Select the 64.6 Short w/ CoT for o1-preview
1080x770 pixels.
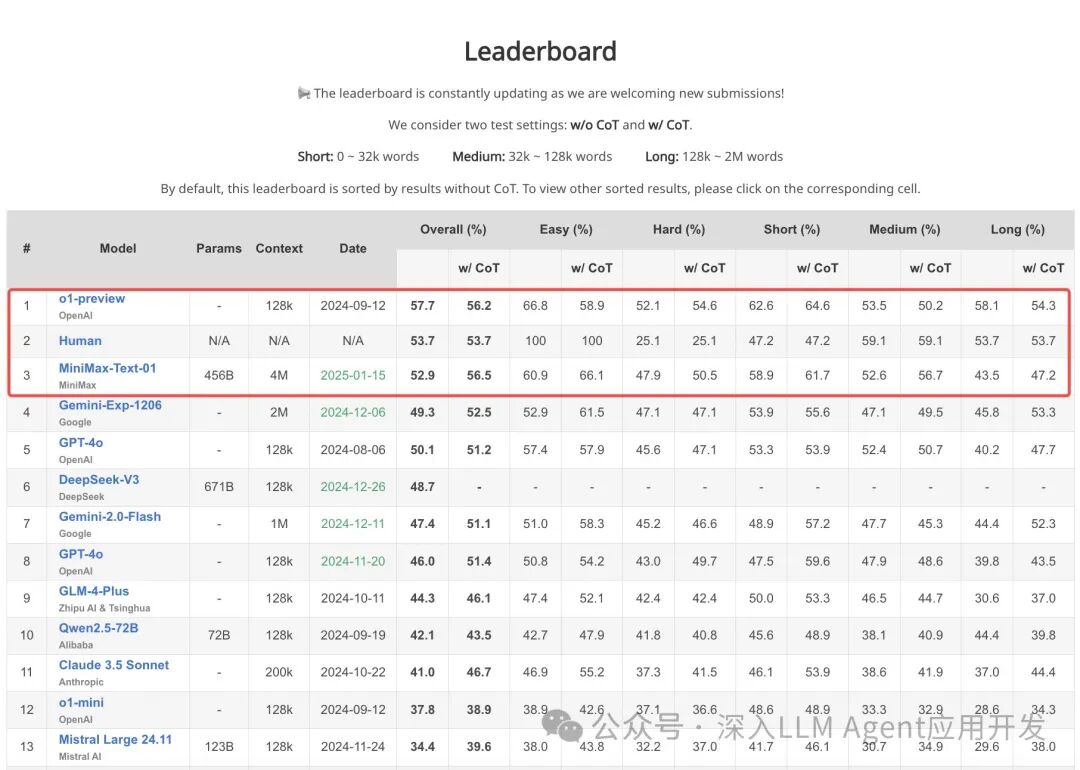point(818,306)
